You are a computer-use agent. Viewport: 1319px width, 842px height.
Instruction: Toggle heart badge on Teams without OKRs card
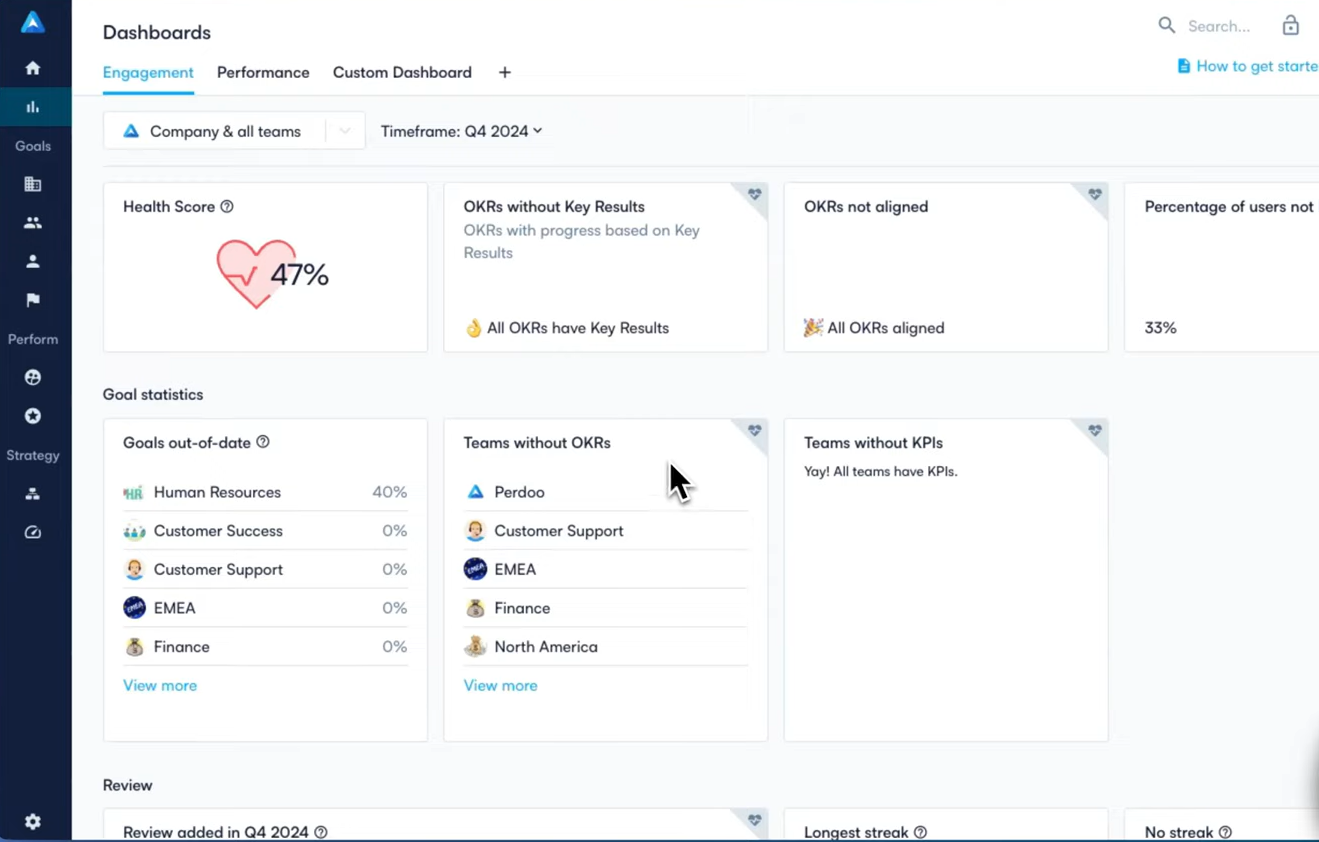pyautogui.click(x=755, y=430)
